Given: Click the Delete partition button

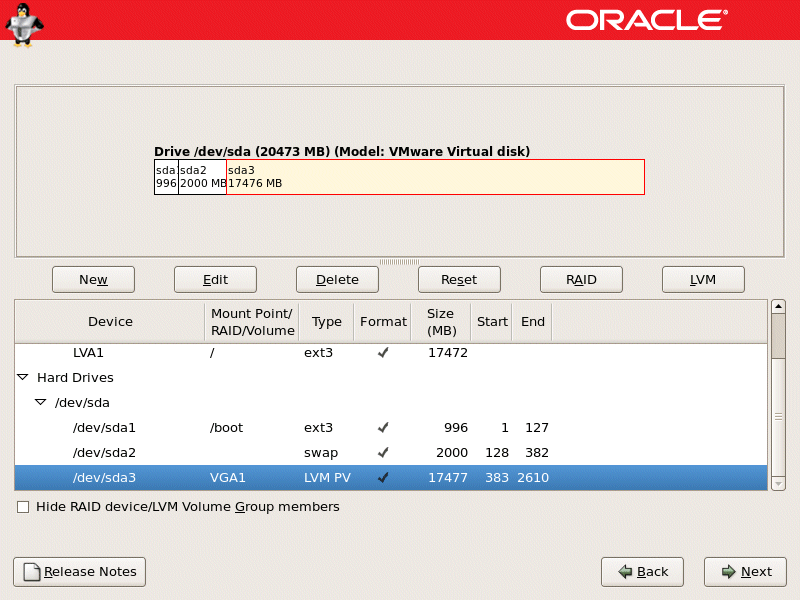Looking at the screenshot, I should [337, 280].
